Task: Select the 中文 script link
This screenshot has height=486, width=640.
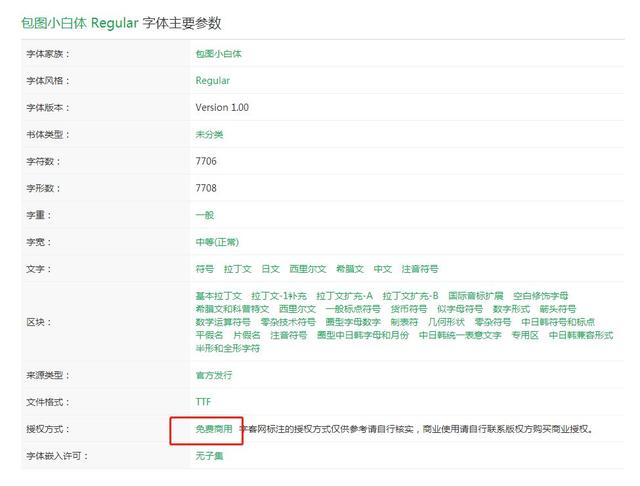Action: (383, 269)
